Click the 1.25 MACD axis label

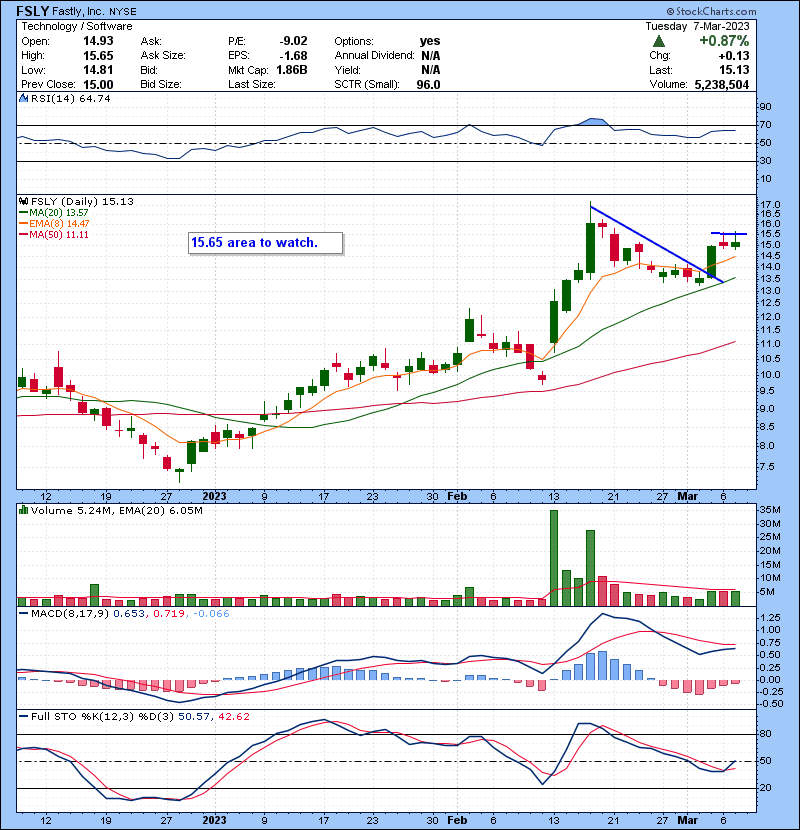770,618
